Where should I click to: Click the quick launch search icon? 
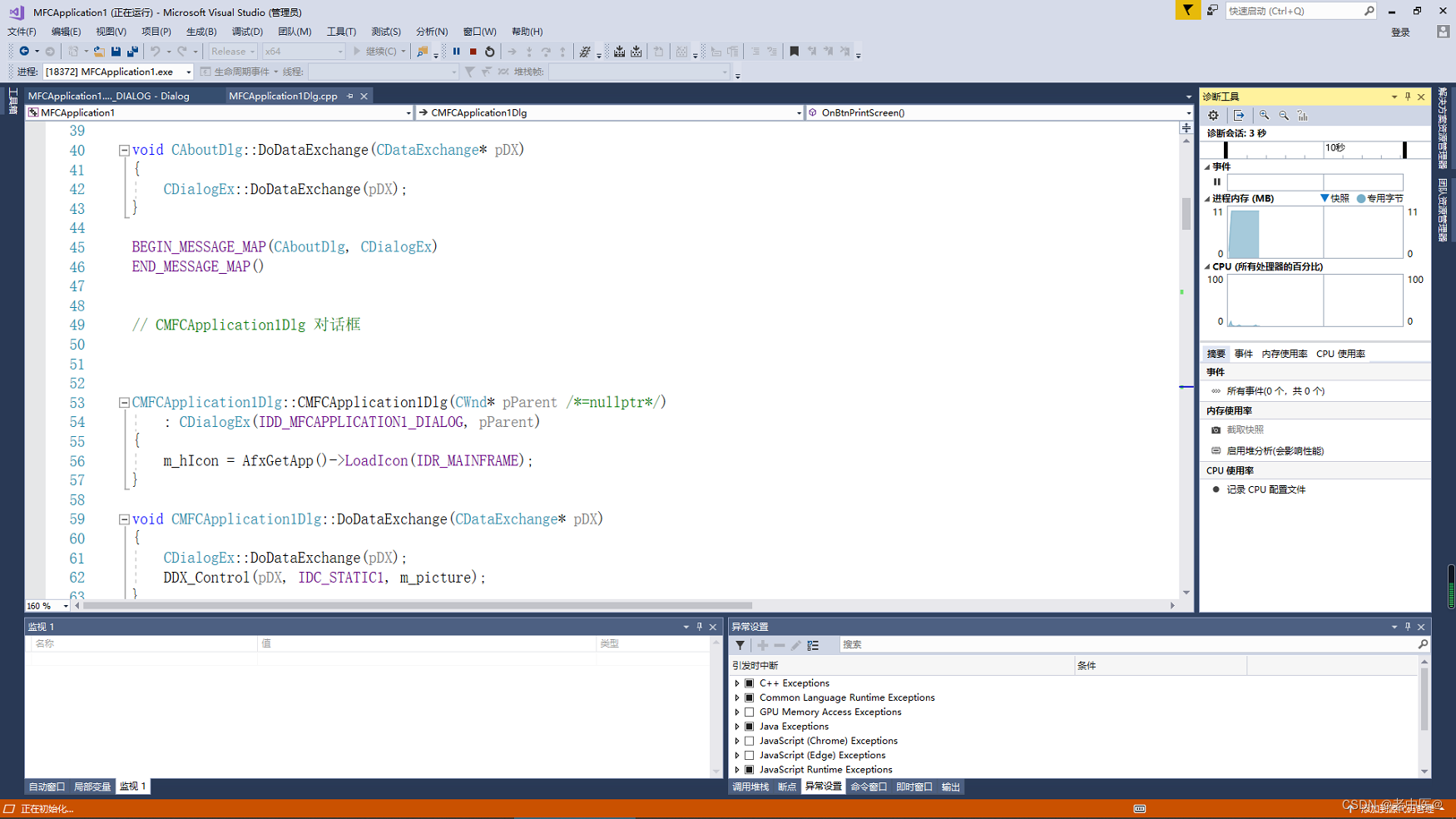tap(1369, 11)
